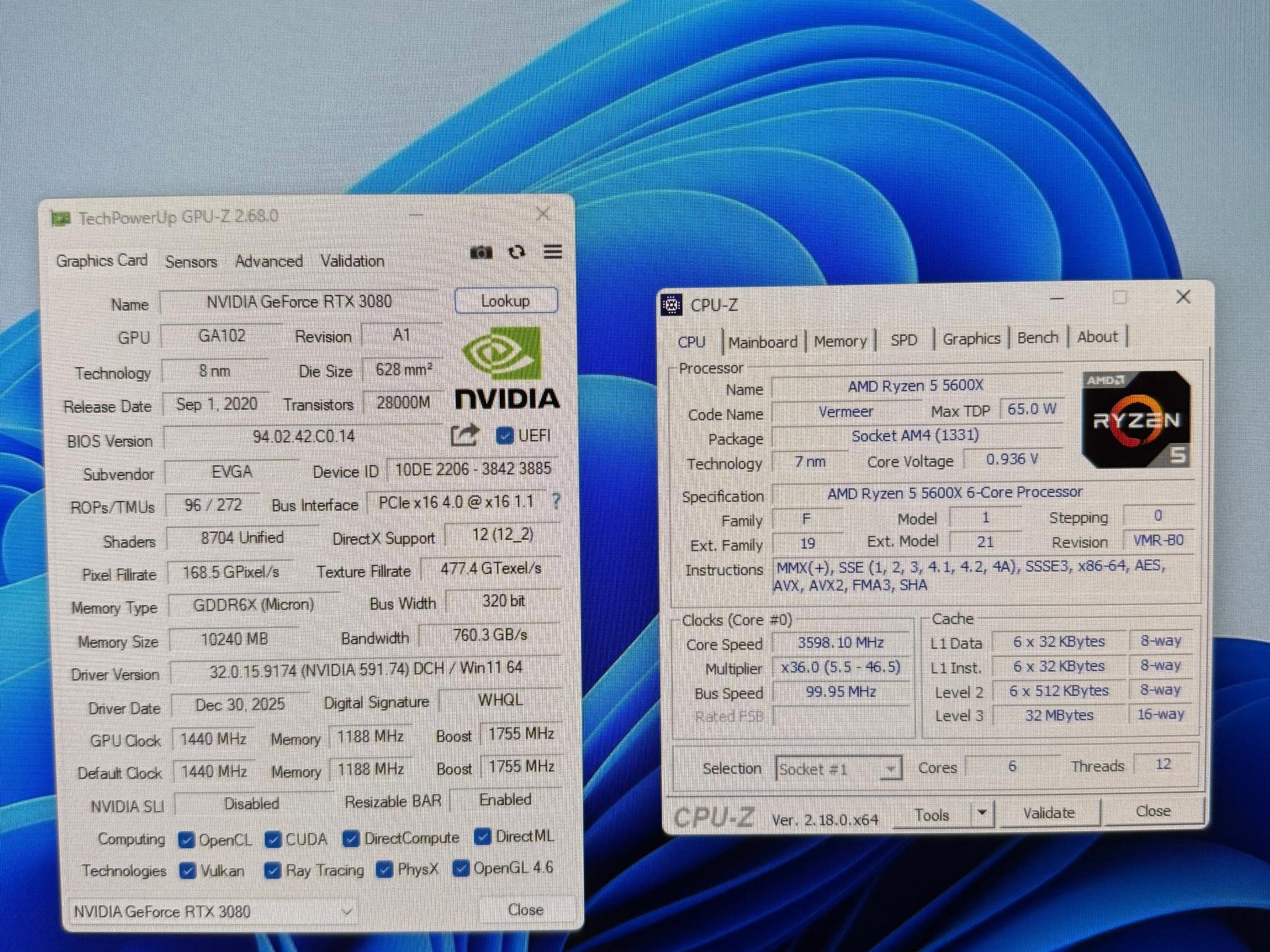Close the CPU-Z window with X
Image resolution: width=1270 pixels, height=952 pixels.
pyautogui.click(x=1183, y=297)
